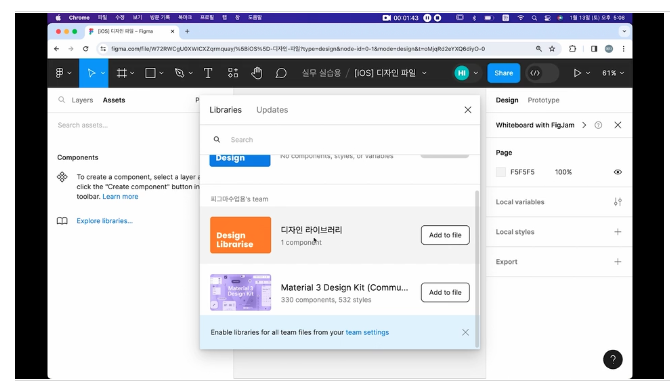This screenshot has width=670, height=389.
Task: Open Local variables settings icon
Action: [617, 202]
